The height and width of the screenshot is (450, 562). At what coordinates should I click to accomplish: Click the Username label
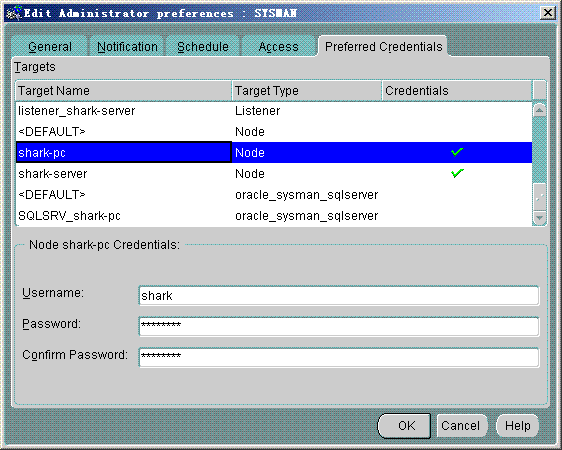pyautogui.click(x=53, y=293)
